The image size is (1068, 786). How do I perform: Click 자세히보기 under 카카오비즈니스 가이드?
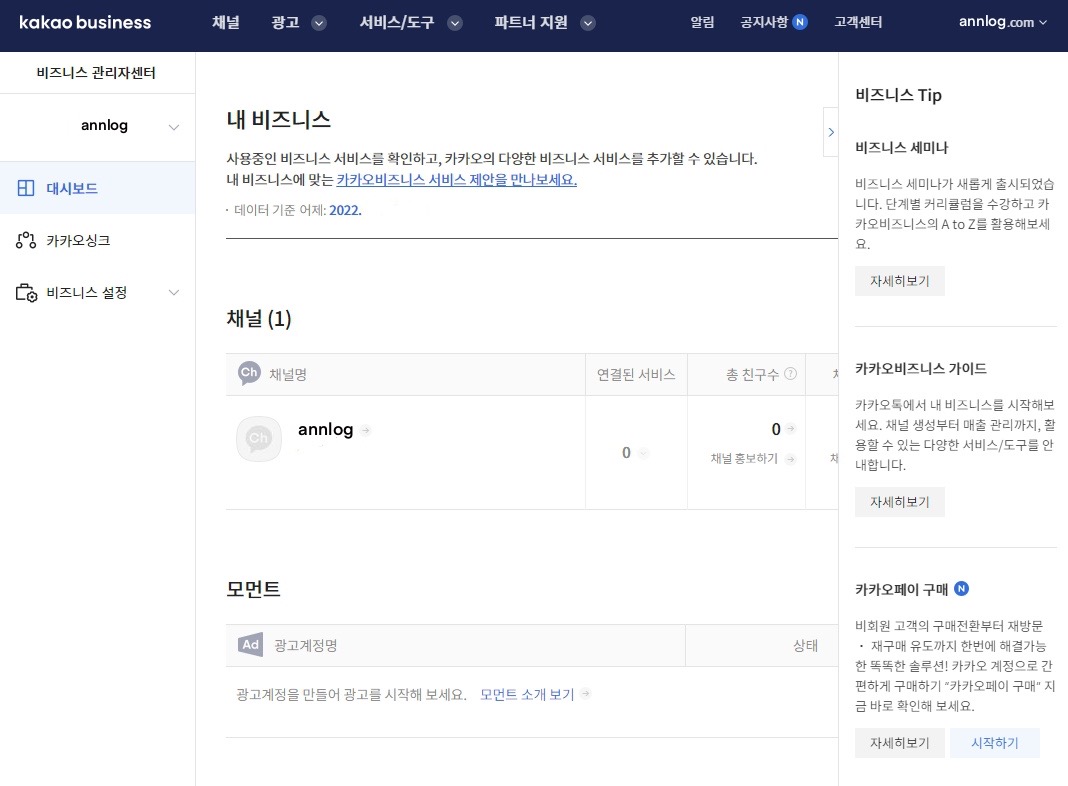[900, 502]
